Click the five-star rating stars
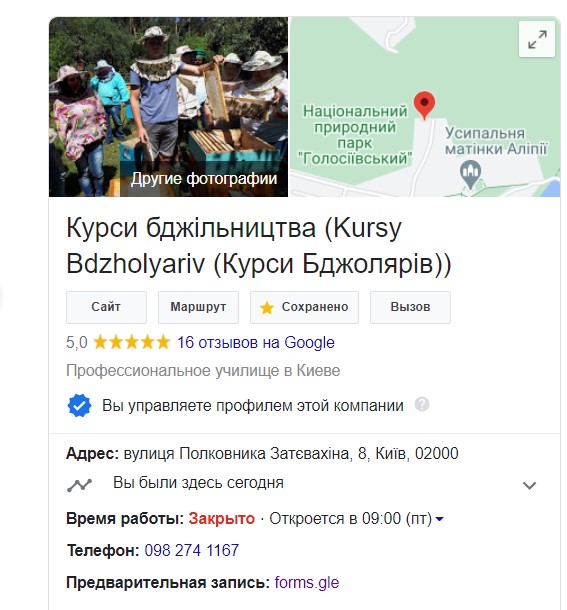 tap(132, 342)
